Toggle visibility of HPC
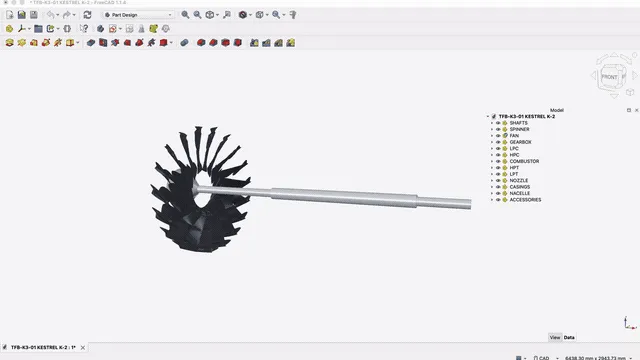 [x=498, y=155]
